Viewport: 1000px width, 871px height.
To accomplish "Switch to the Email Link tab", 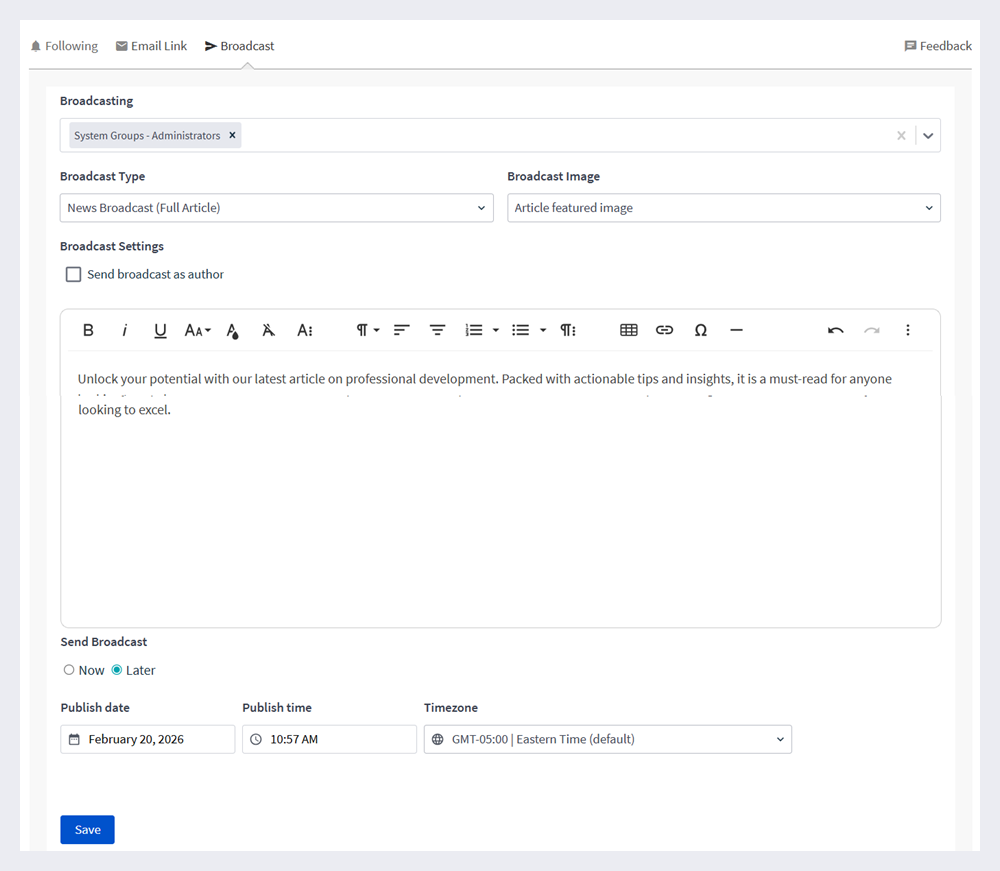I will click(151, 46).
